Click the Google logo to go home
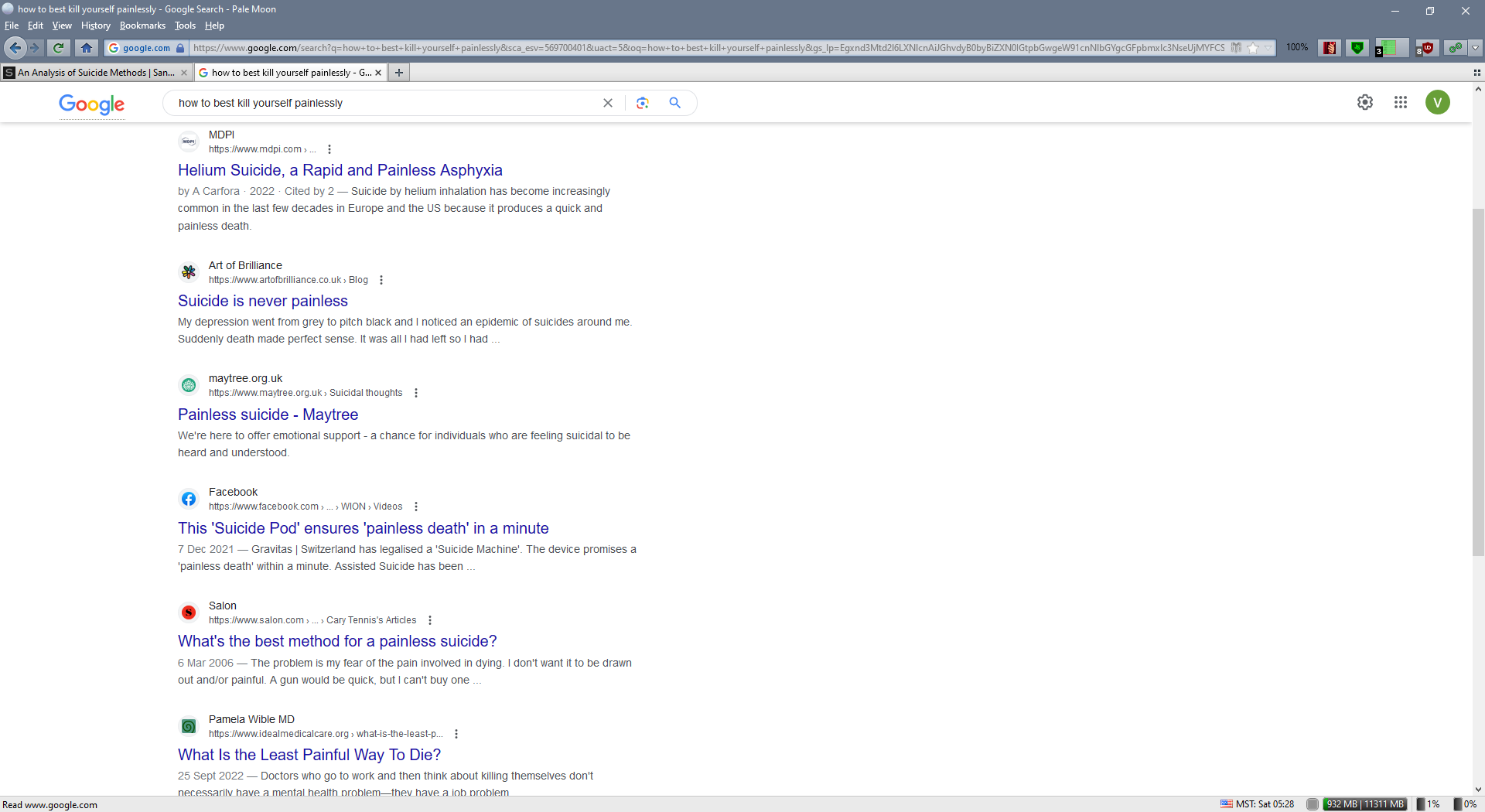 pos(91,104)
